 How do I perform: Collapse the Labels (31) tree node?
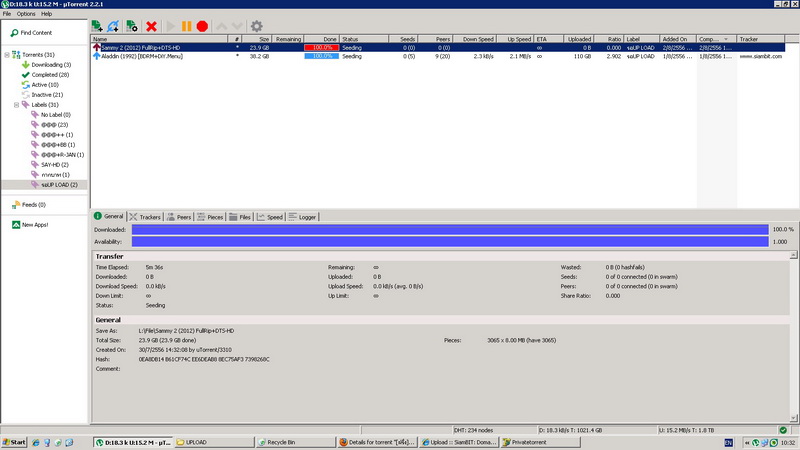tap(16, 105)
